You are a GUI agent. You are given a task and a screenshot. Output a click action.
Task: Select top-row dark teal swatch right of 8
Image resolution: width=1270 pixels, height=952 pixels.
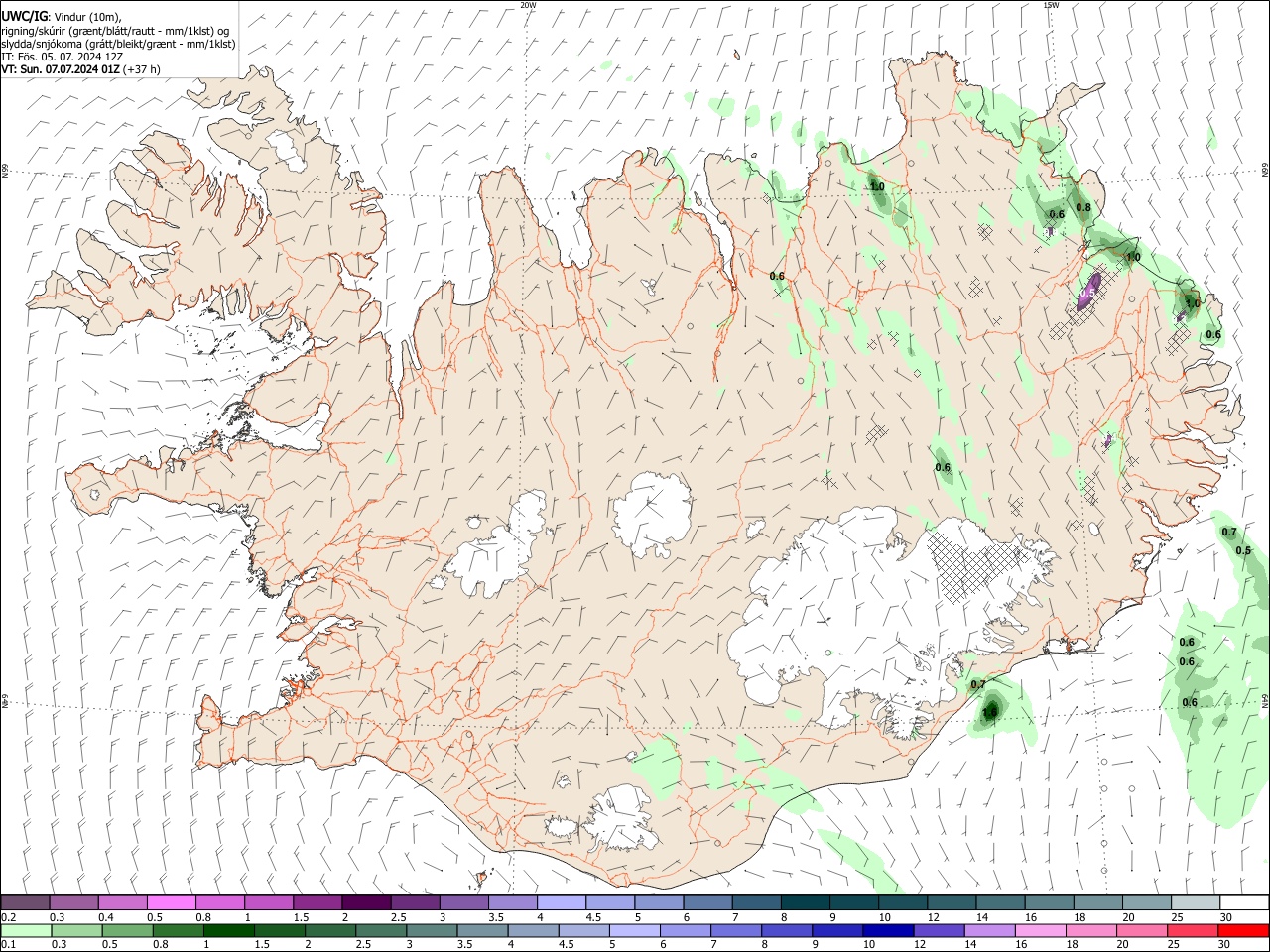coord(806,902)
